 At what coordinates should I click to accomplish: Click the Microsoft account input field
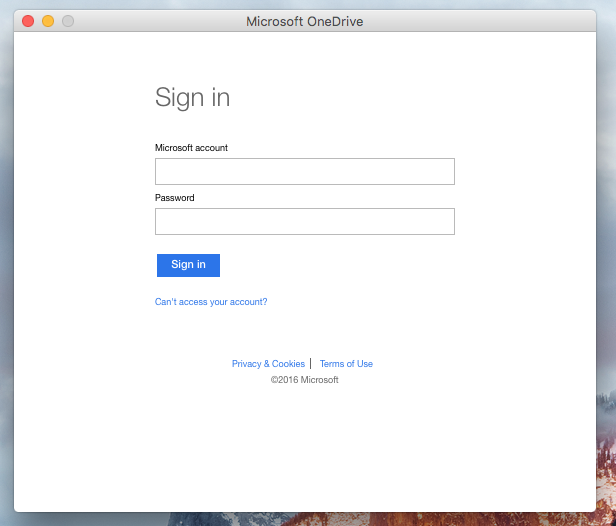point(305,172)
